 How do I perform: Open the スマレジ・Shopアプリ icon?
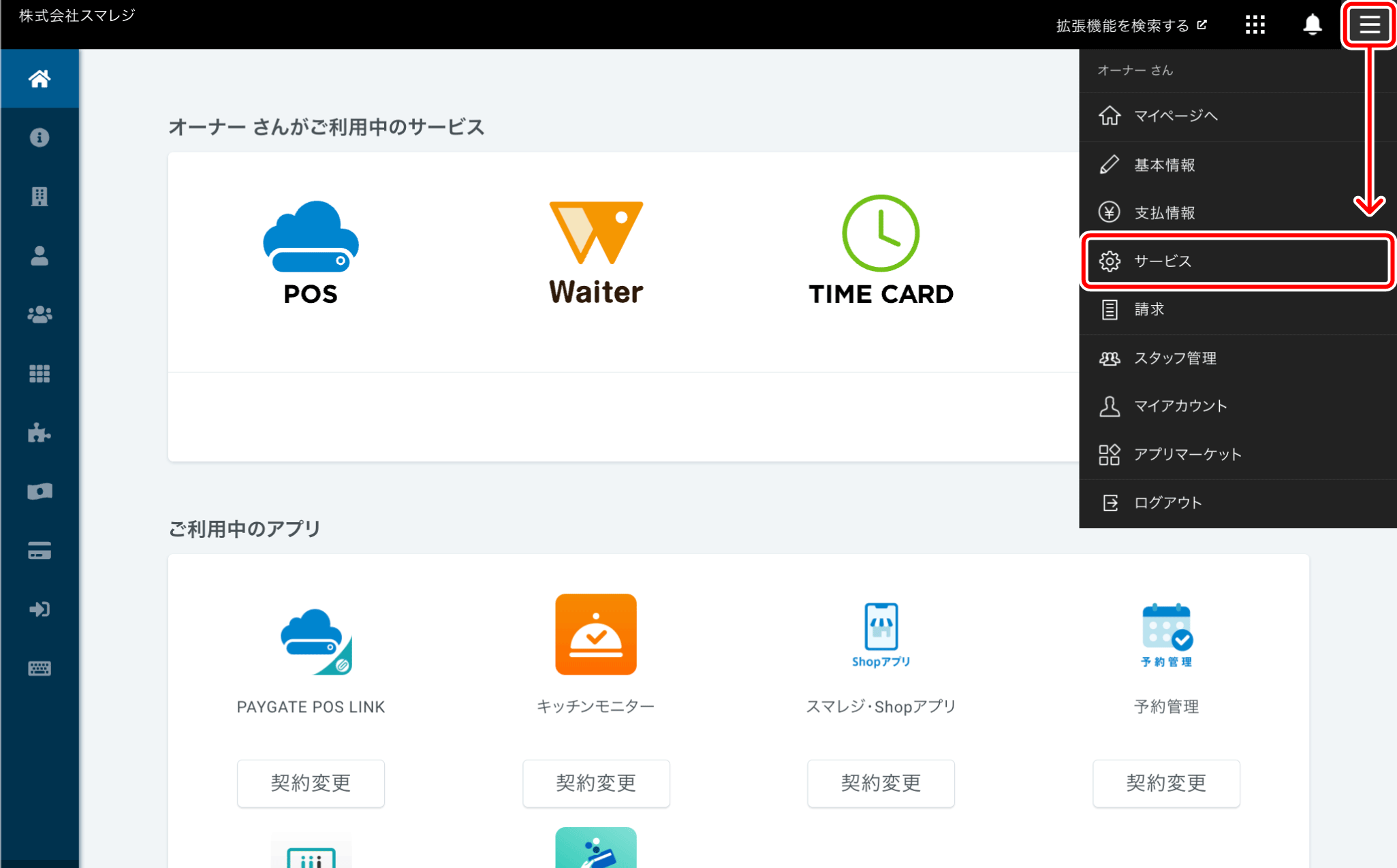881,634
